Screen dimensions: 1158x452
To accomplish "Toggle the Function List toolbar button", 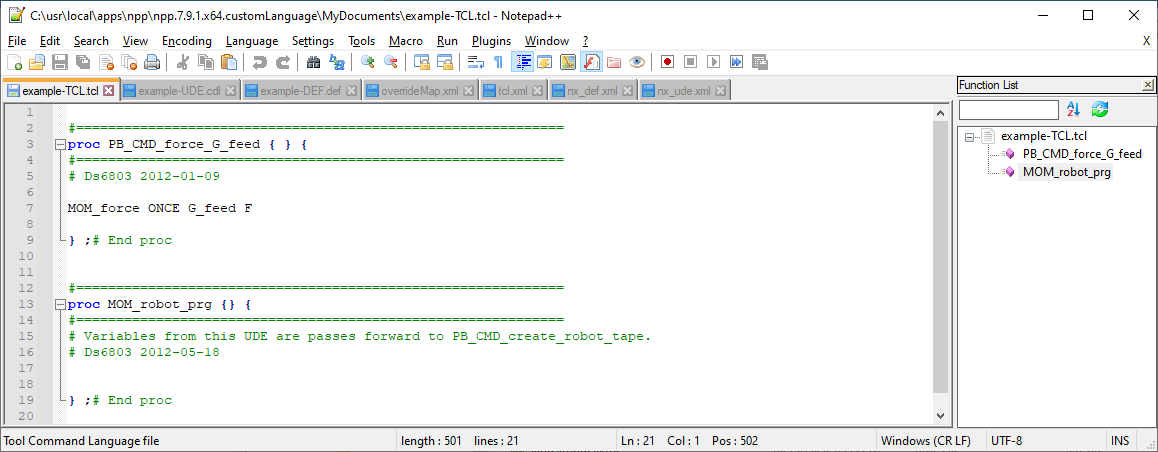I will coord(590,62).
